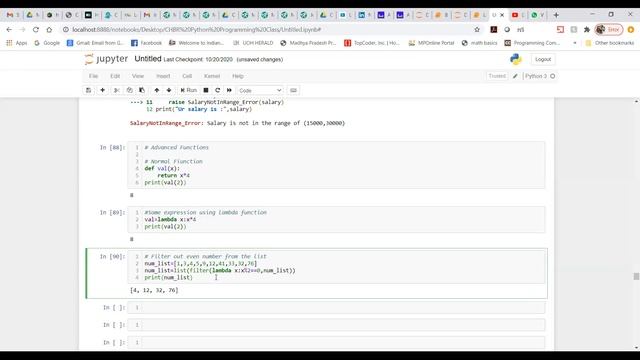640x360 pixels.
Task: Click the Python logo icon
Action: 516,59
